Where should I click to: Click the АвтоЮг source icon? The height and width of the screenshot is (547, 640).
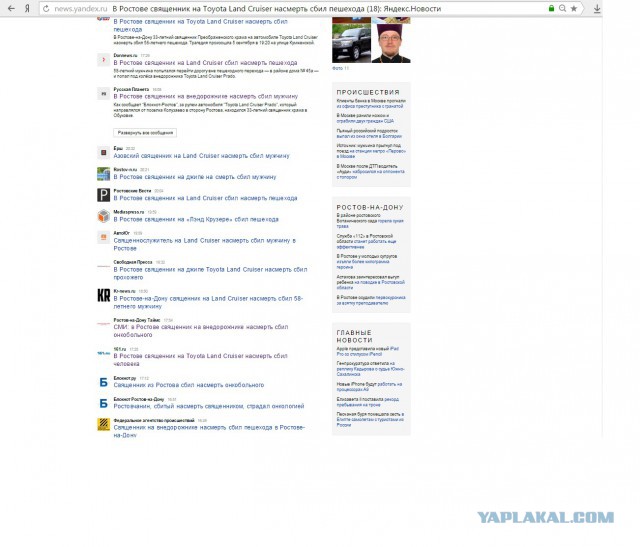(103, 237)
